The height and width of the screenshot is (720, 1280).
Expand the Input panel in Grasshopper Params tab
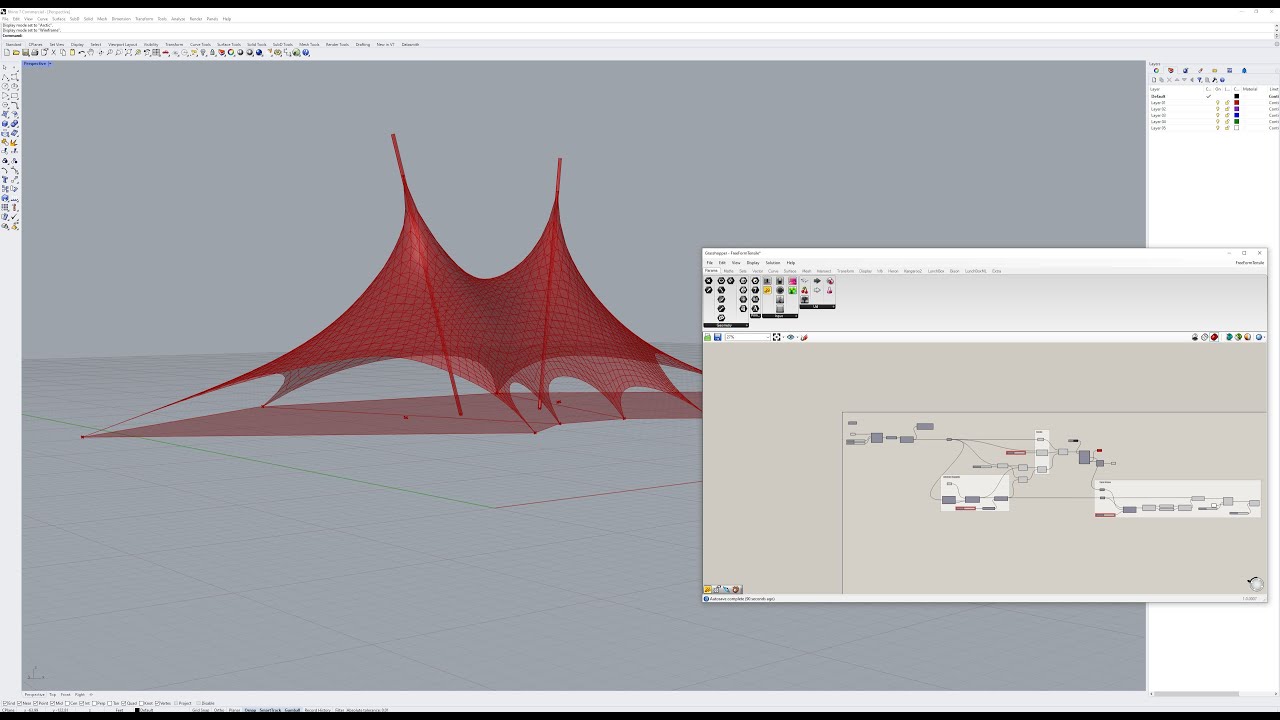[x=780, y=316]
